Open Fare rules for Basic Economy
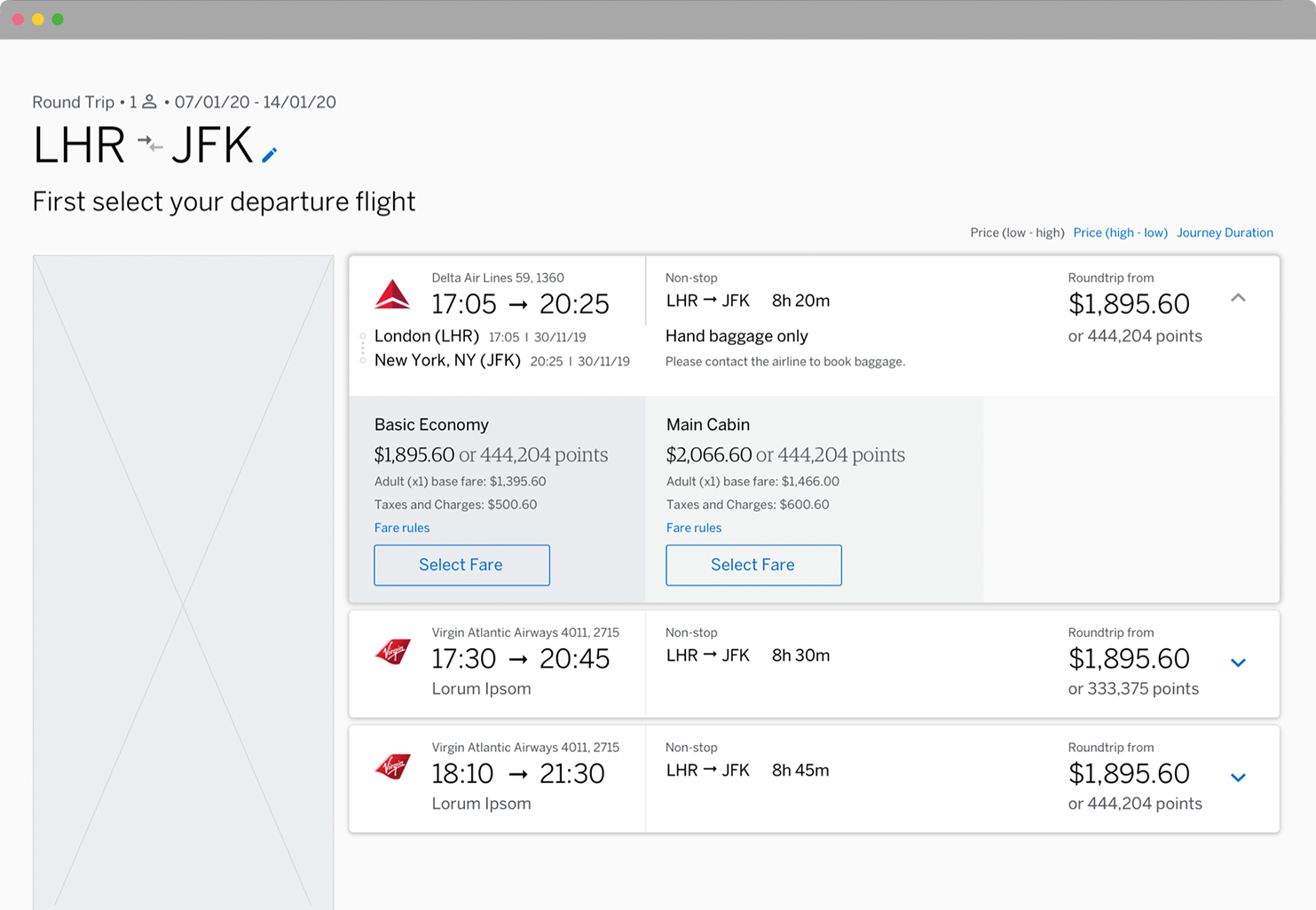 coord(402,528)
